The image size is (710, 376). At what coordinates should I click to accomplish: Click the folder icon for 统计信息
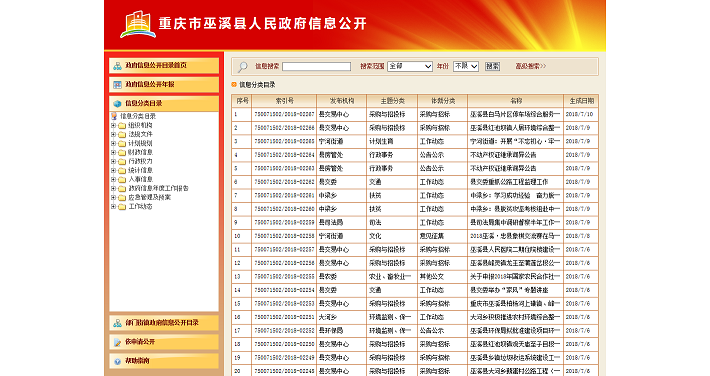pyautogui.click(x=122, y=171)
